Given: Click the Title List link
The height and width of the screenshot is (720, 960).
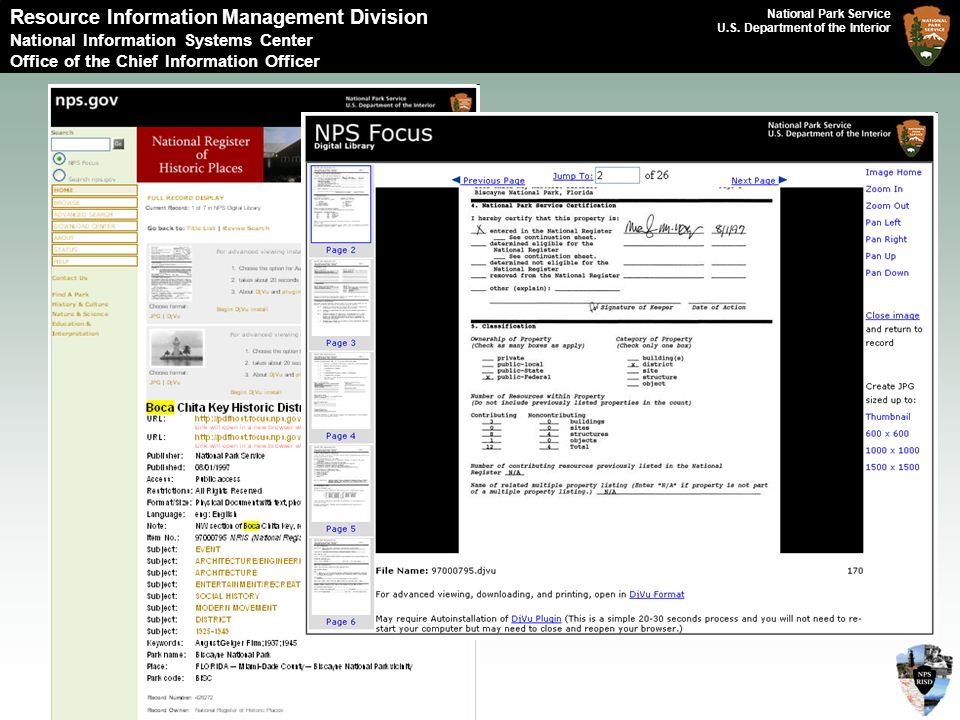Looking at the screenshot, I should (x=201, y=228).
